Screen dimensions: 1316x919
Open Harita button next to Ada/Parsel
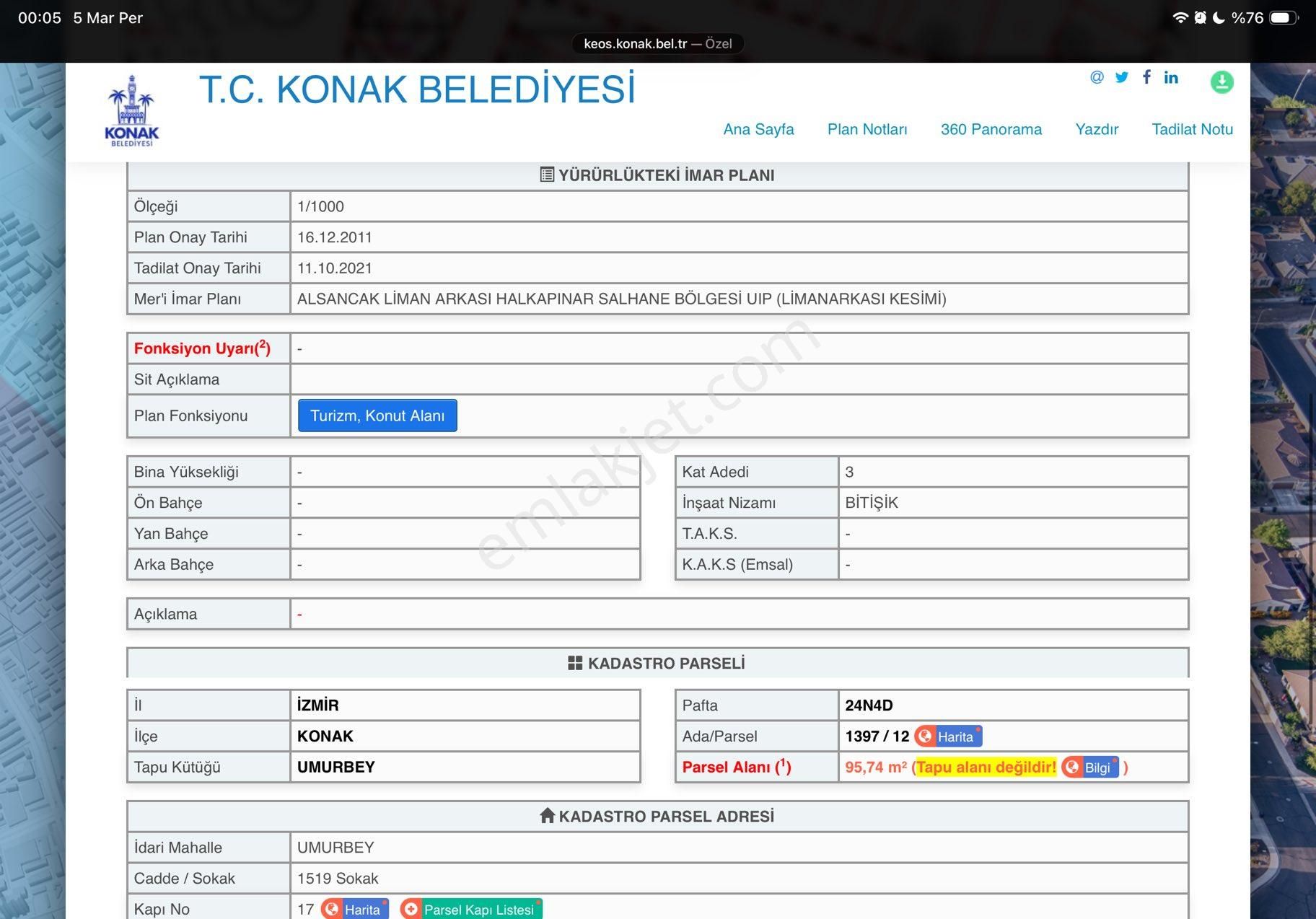[x=948, y=736]
